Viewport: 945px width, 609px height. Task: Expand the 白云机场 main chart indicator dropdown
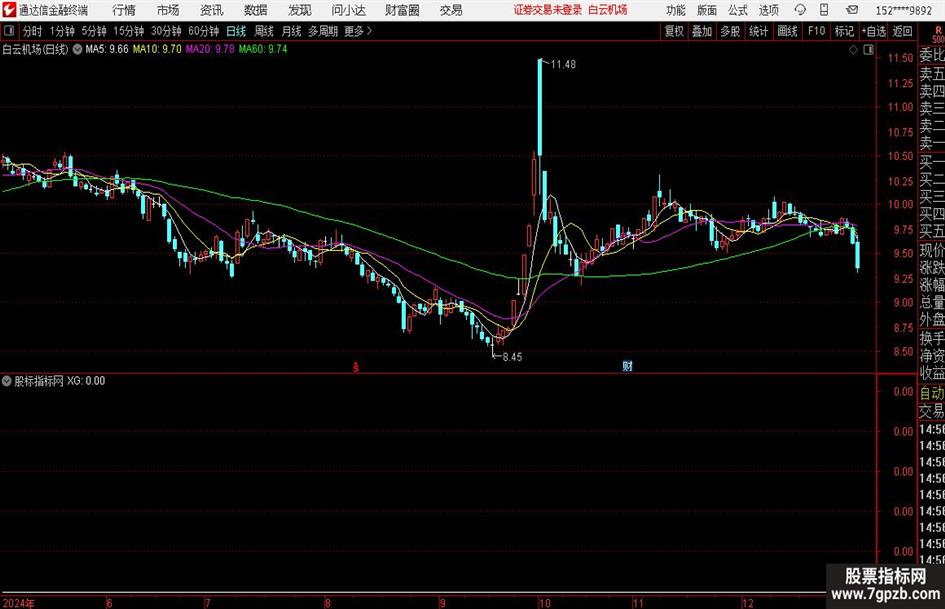point(77,49)
